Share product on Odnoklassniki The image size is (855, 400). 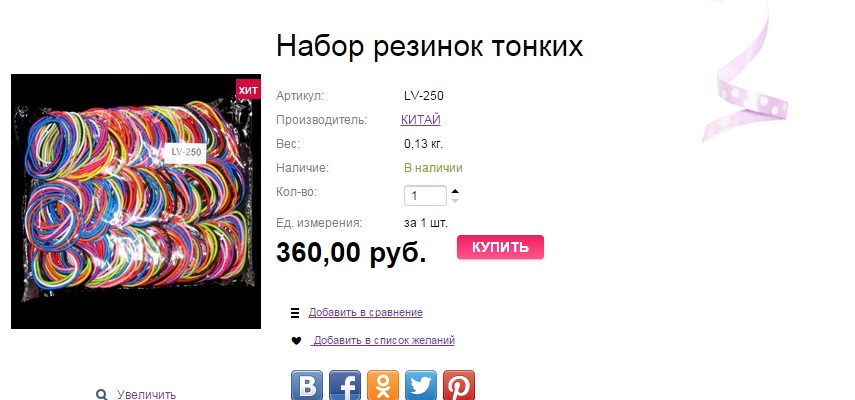383,385
